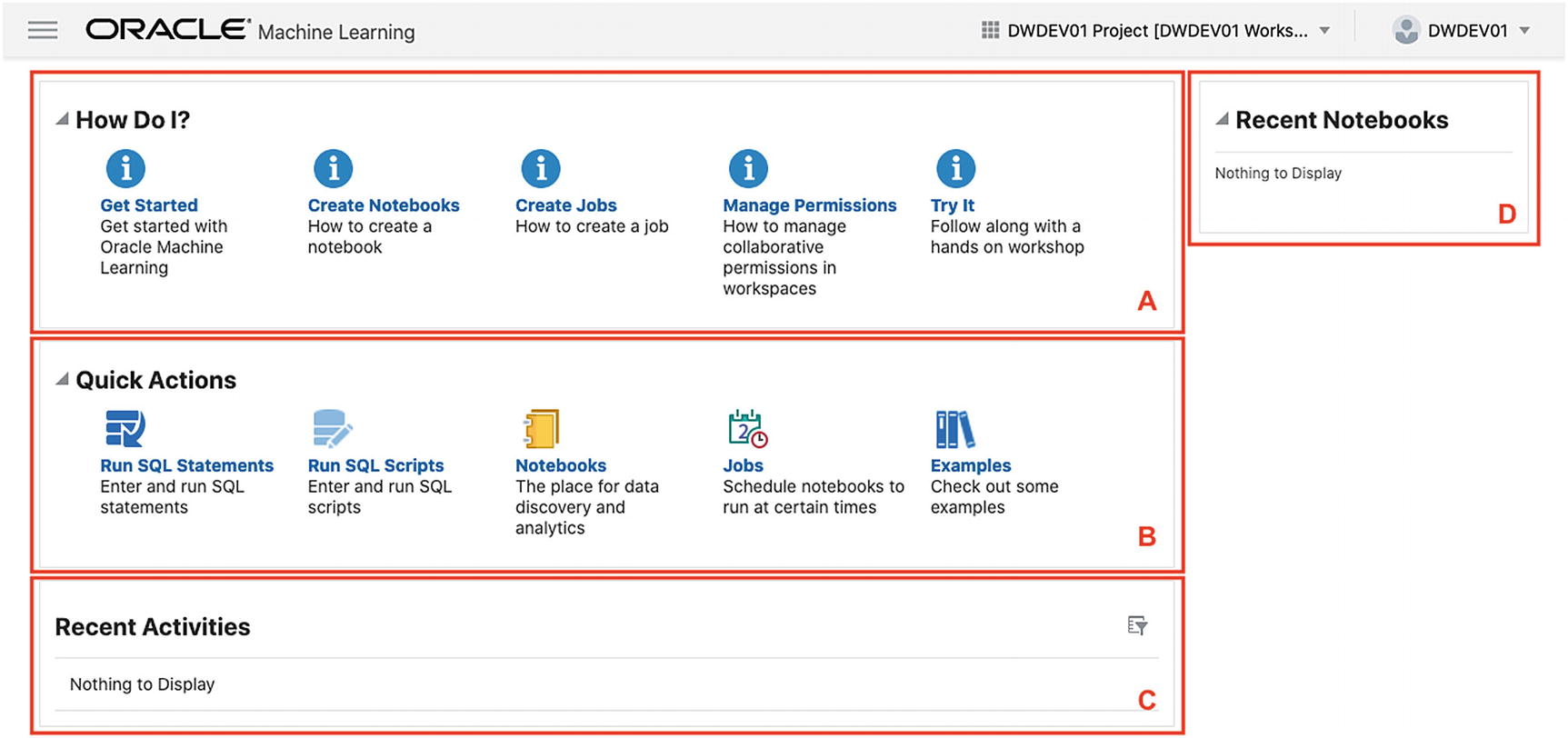Screen dimensions: 1568x738
Task: Collapse the Recent Notebooks section
Action: (x=1223, y=119)
